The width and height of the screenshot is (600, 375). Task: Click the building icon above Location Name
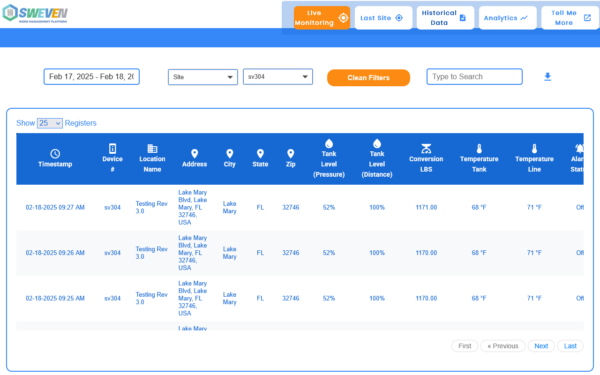click(152, 148)
